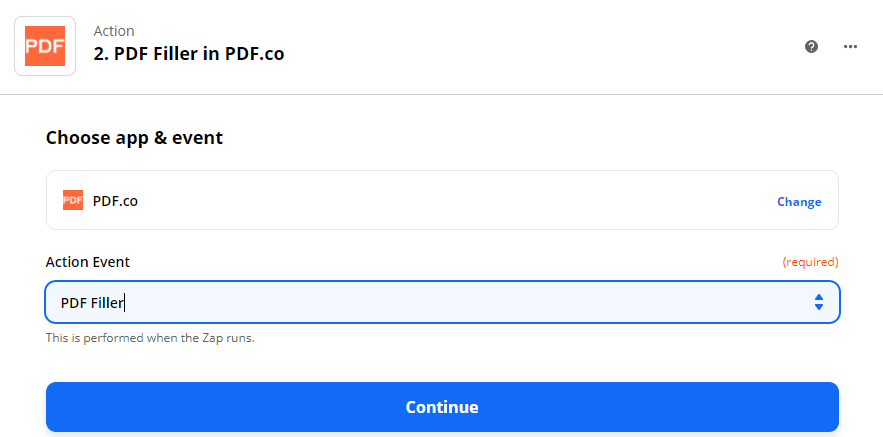Image resolution: width=883 pixels, height=437 pixels.
Task: Click the step title "2. PDF Filler in PDF.co"
Action: pyautogui.click(x=189, y=54)
